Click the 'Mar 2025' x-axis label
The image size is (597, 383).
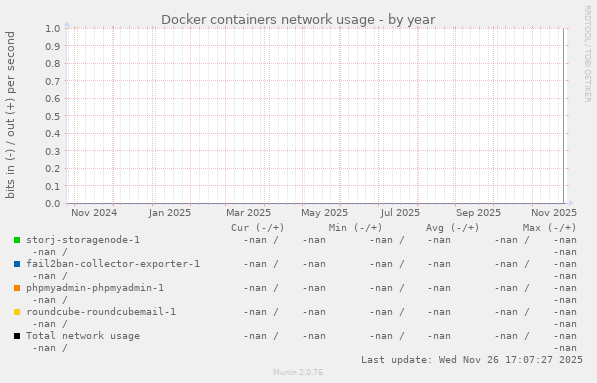[248, 212]
